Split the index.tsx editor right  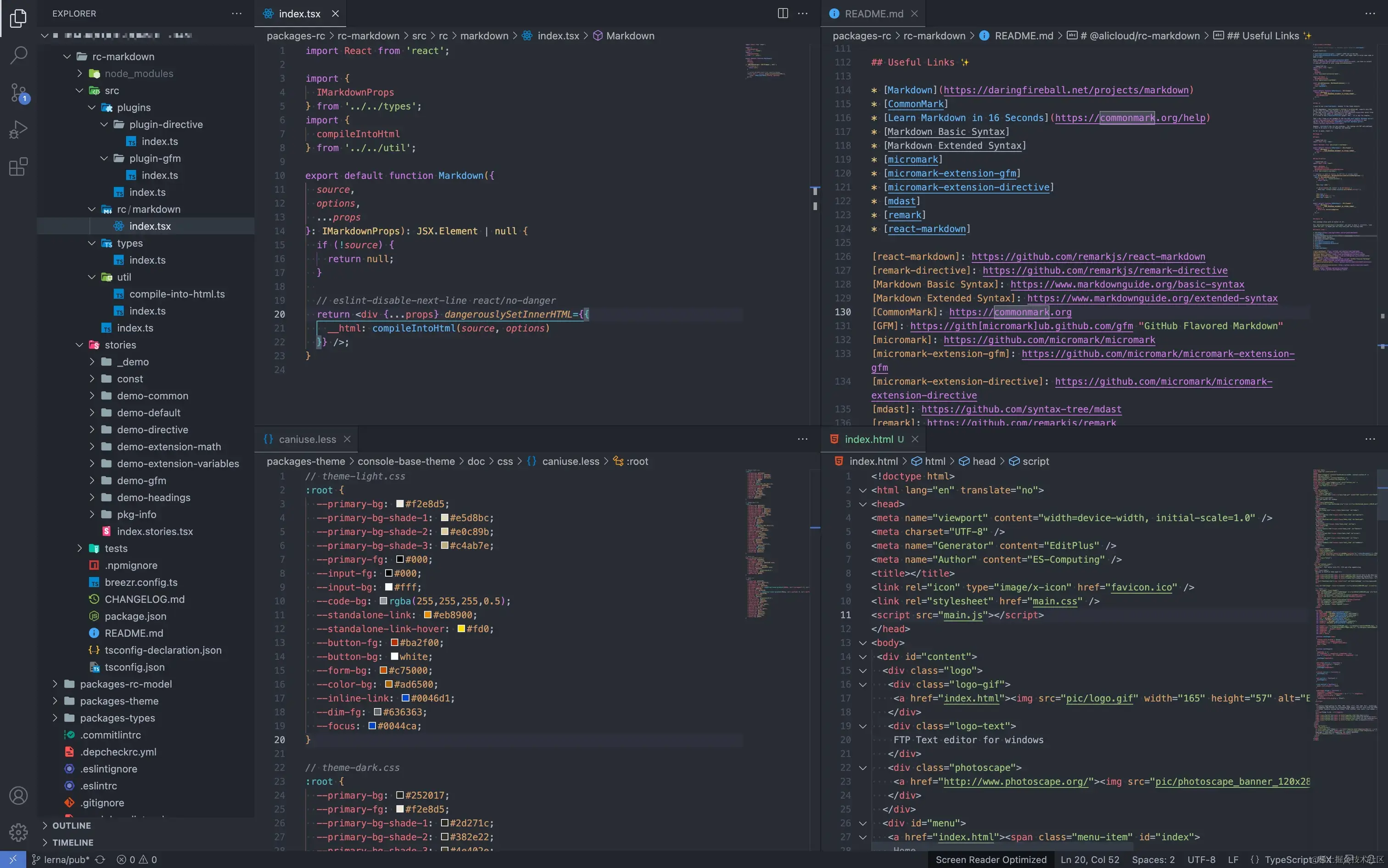pos(782,13)
